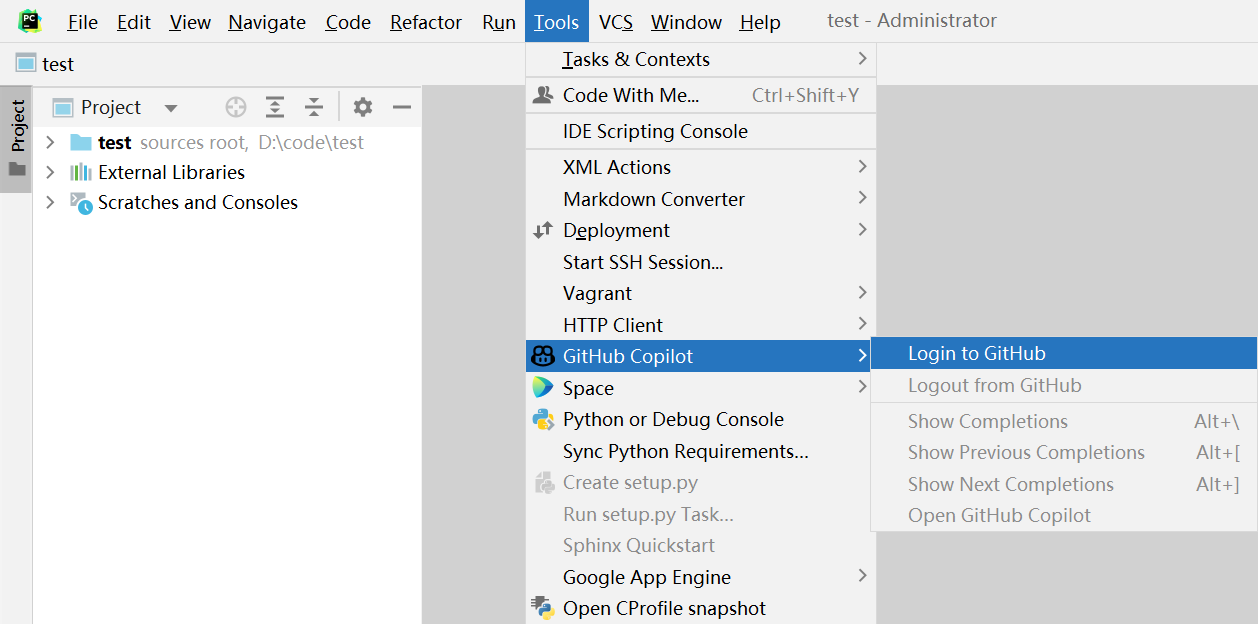Click the Scratches and Consoles icon
This screenshot has height=624, width=1258.
pos(81,202)
